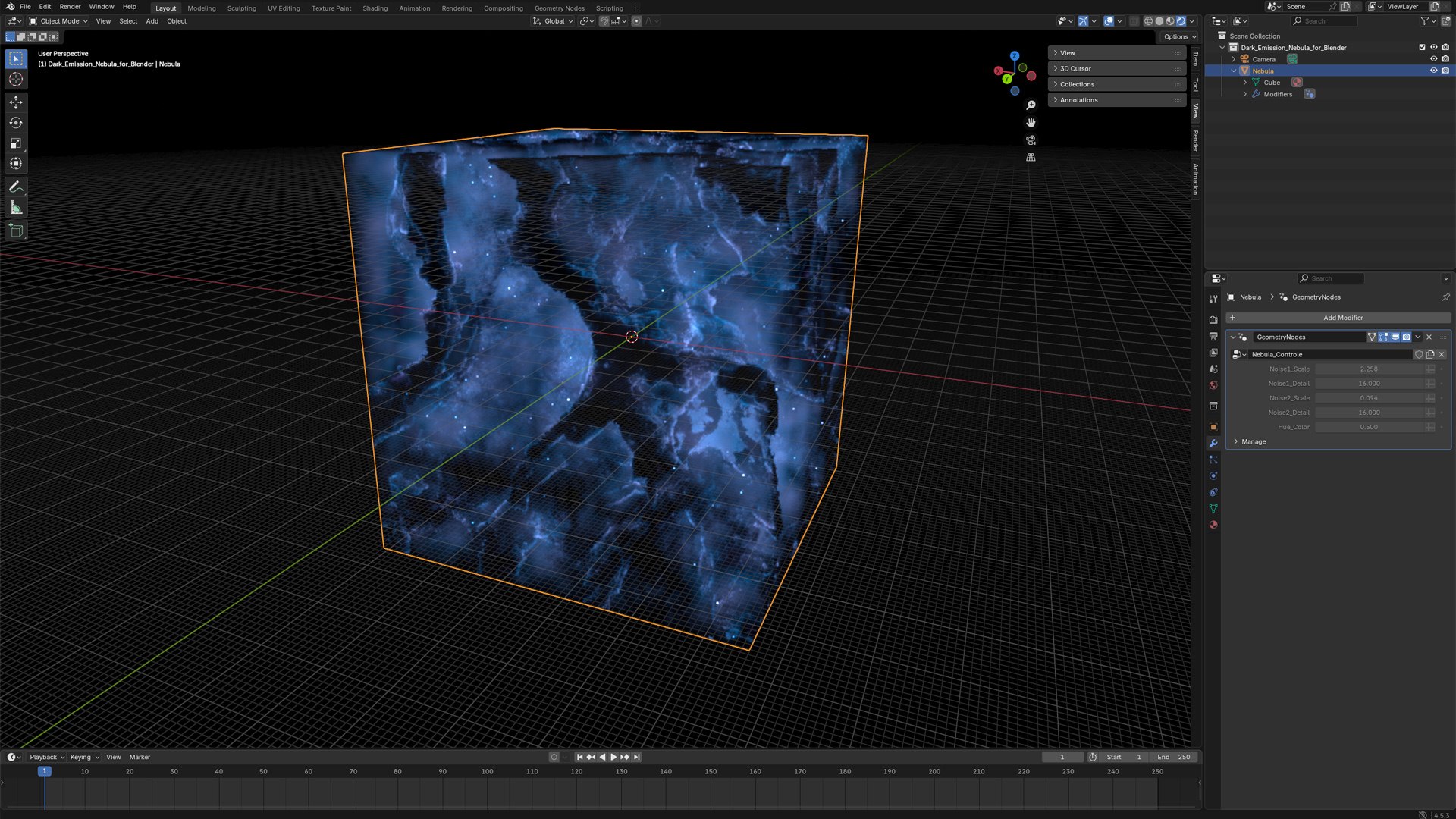Select the Cursor tool in toolbar

(x=16, y=80)
